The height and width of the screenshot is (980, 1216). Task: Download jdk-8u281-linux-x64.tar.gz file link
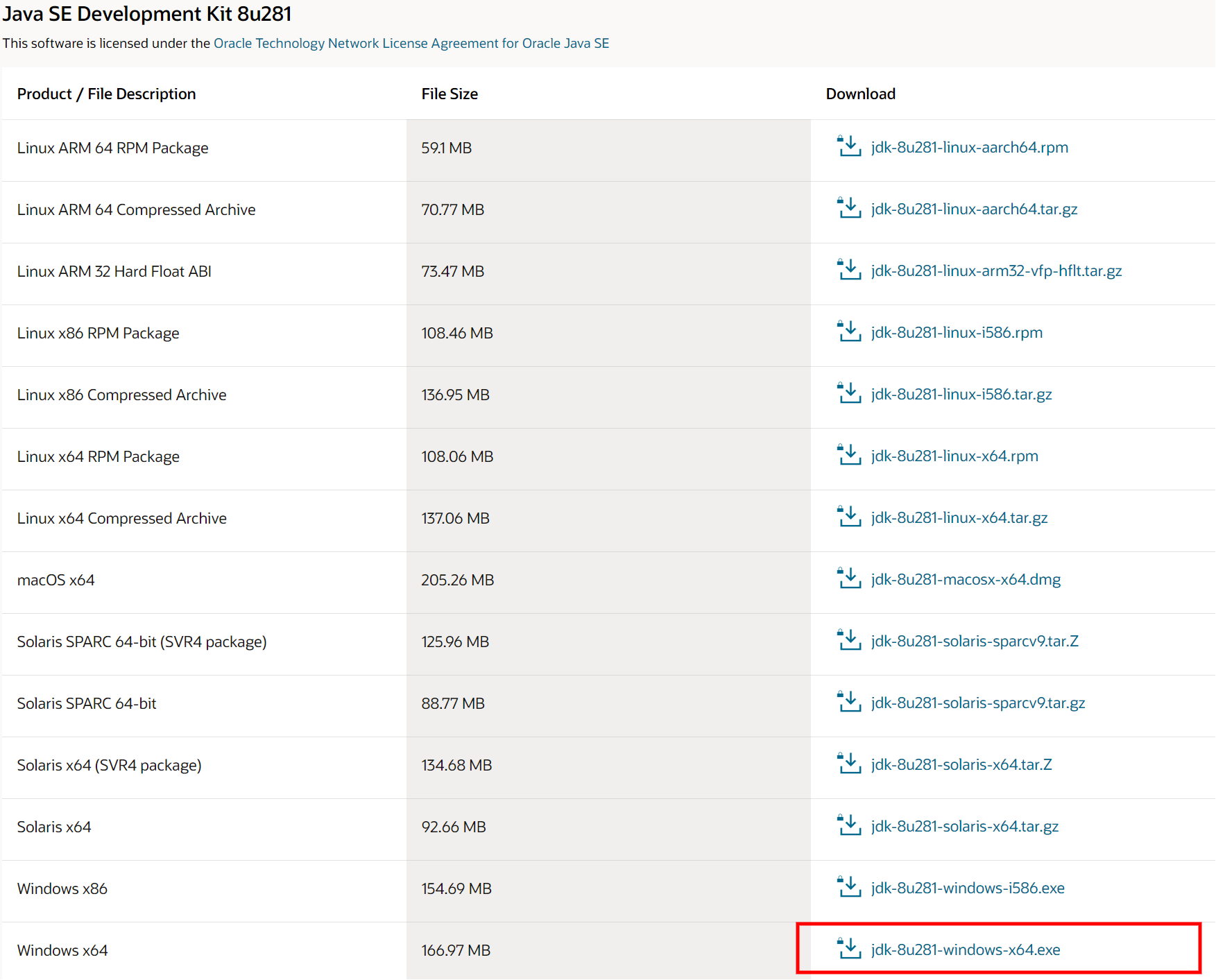coord(959,517)
